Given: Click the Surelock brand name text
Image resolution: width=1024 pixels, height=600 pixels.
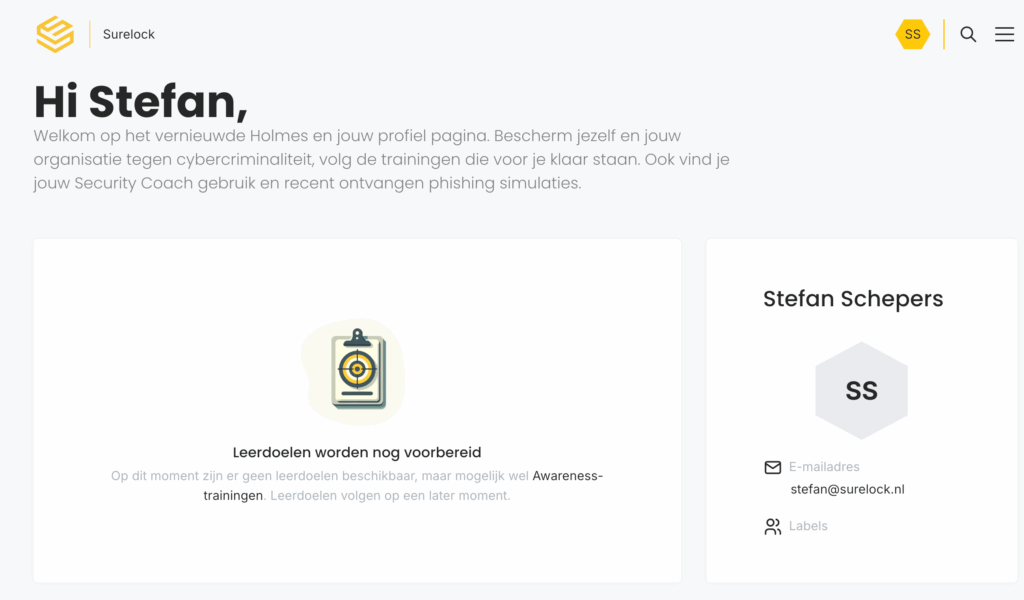Looking at the screenshot, I should tap(129, 34).
